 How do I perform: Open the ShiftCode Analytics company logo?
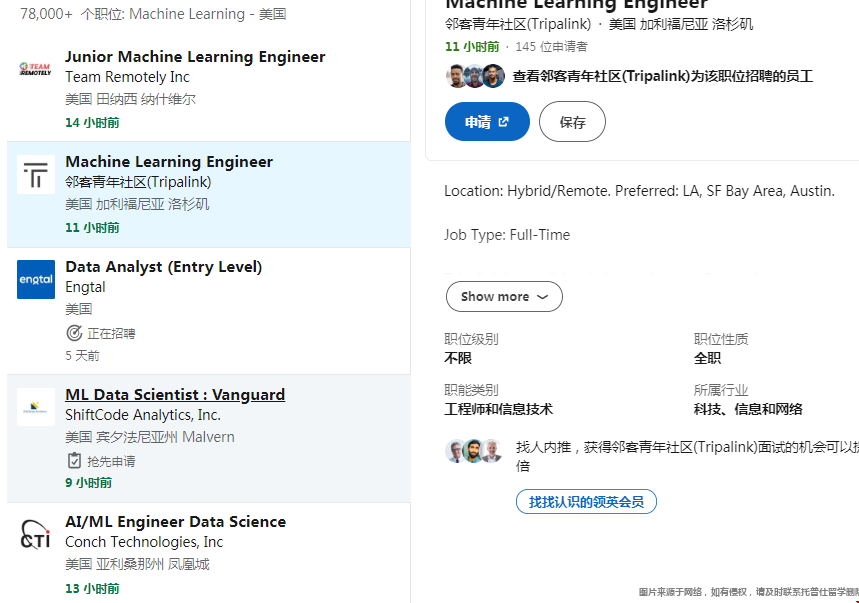click(x=36, y=407)
